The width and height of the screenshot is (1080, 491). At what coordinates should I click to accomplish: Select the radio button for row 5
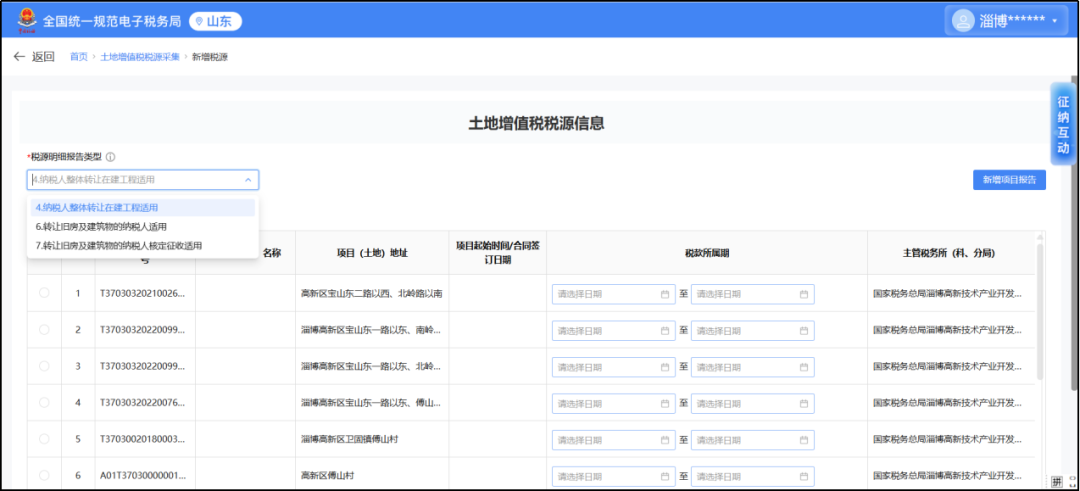pyautogui.click(x=44, y=439)
